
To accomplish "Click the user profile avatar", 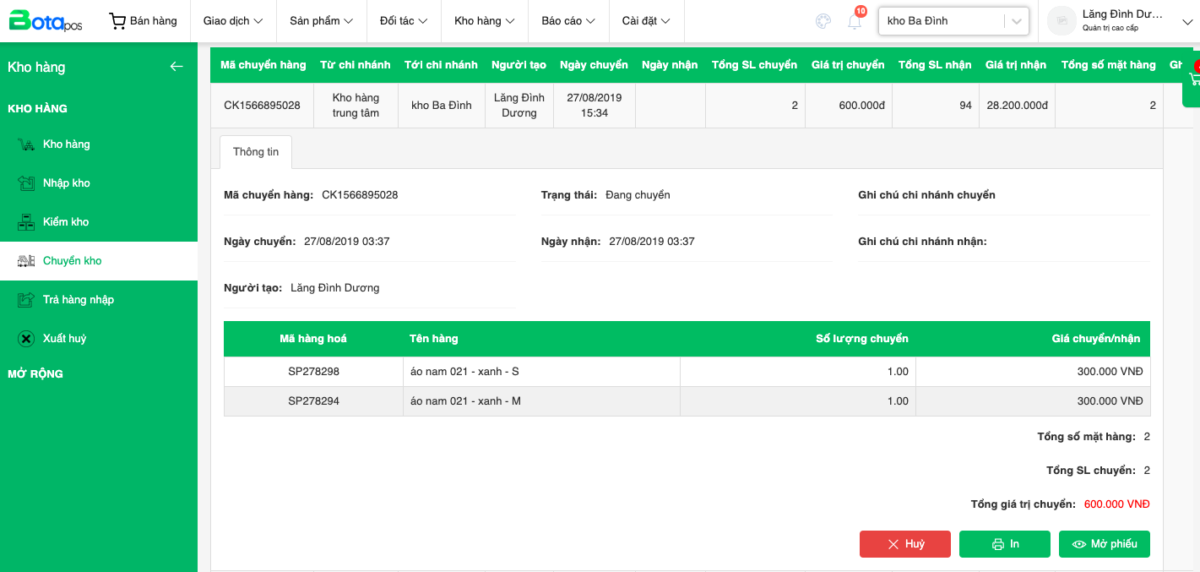I will 1064,21.
